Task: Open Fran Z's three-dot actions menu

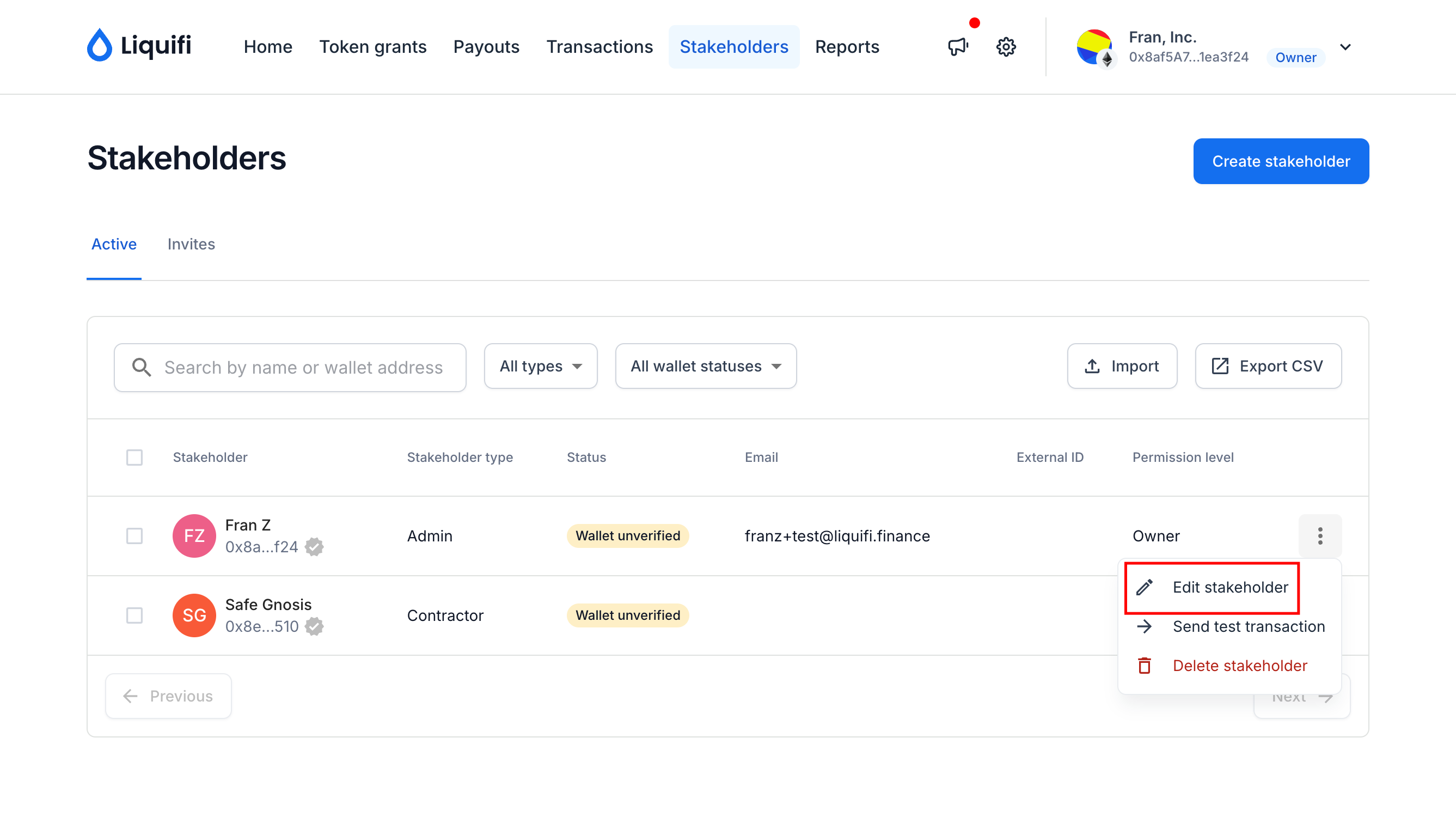Action: [1320, 535]
